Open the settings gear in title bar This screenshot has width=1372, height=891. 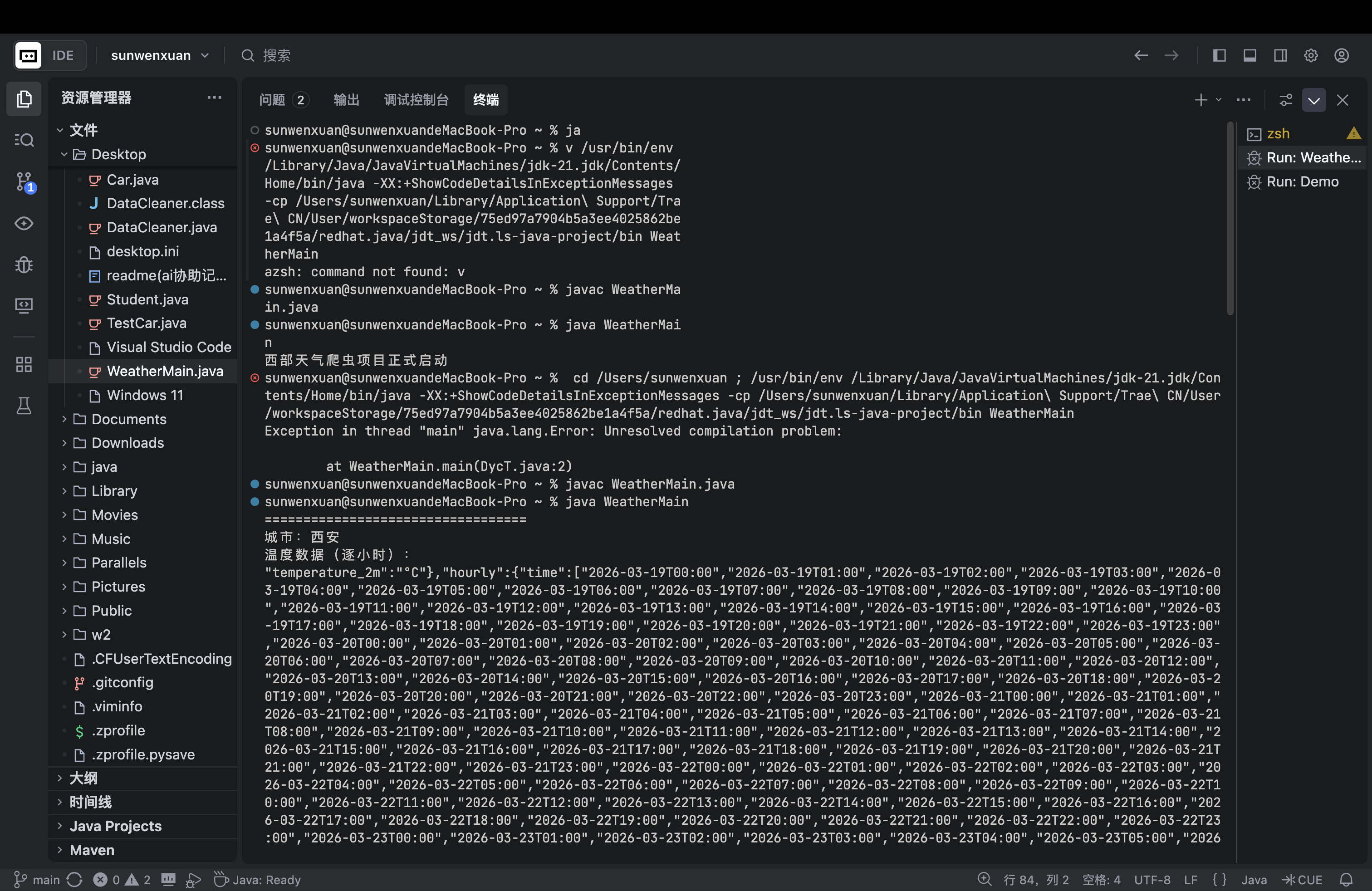pyautogui.click(x=1311, y=55)
